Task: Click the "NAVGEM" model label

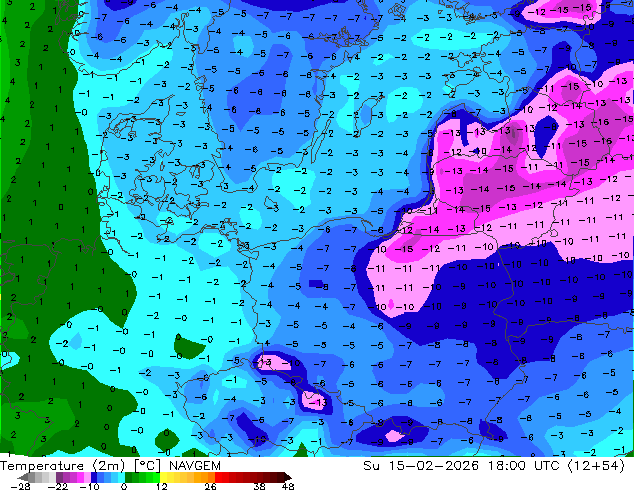Action: (x=195, y=466)
